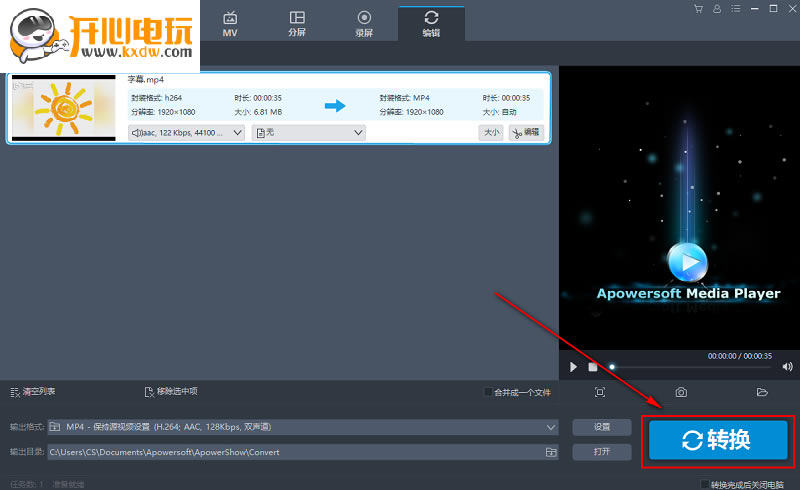800x490 pixels.
Task: Click the blue 转换 button
Action: [717, 440]
